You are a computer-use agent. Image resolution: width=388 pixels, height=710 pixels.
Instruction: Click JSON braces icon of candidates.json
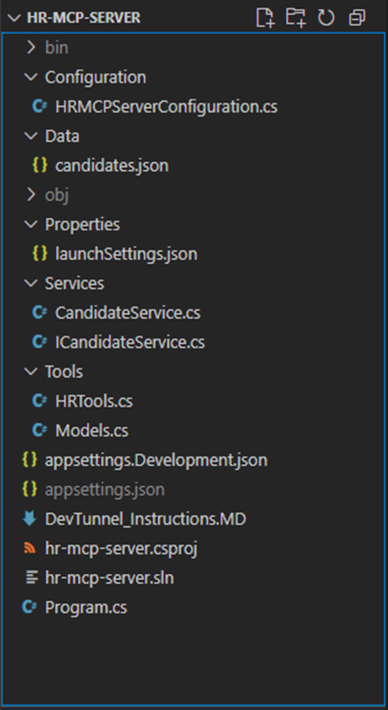click(x=40, y=165)
